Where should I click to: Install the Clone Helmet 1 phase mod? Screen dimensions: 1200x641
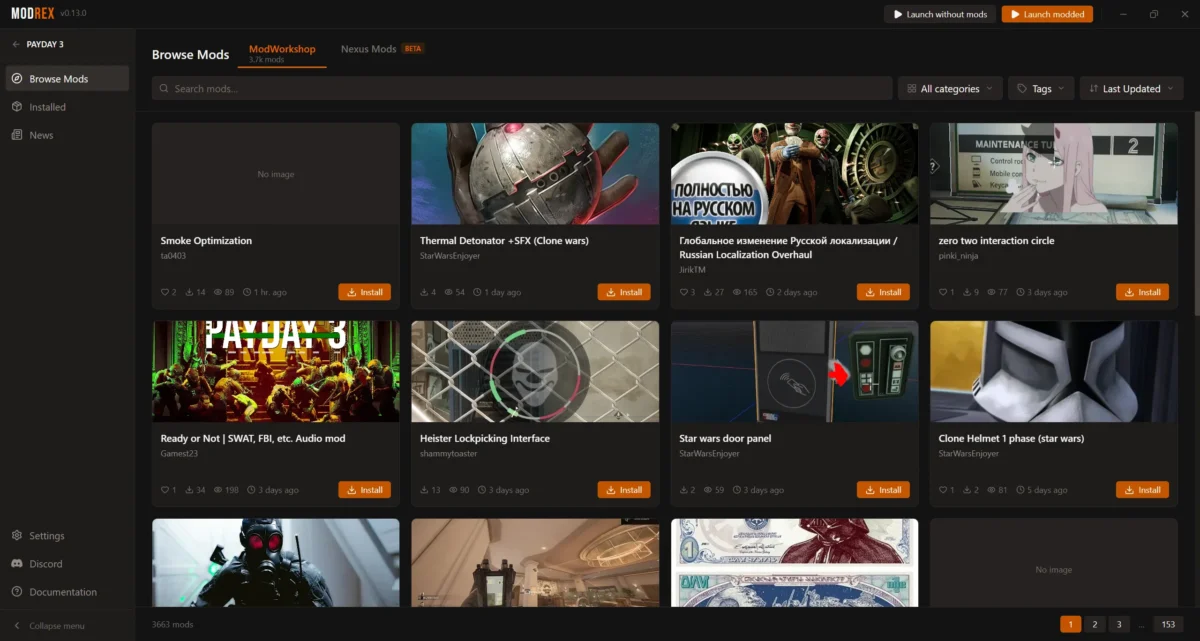[1142, 490]
